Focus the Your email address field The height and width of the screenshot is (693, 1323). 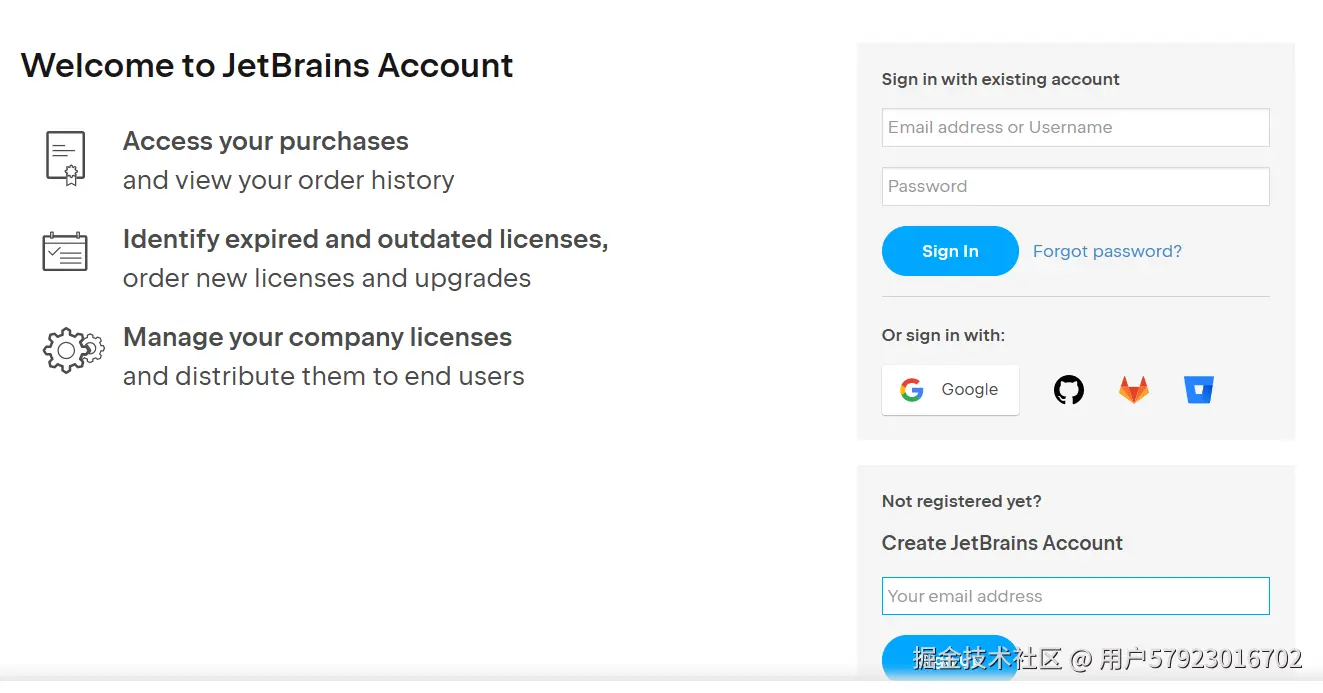(1075, 596)
